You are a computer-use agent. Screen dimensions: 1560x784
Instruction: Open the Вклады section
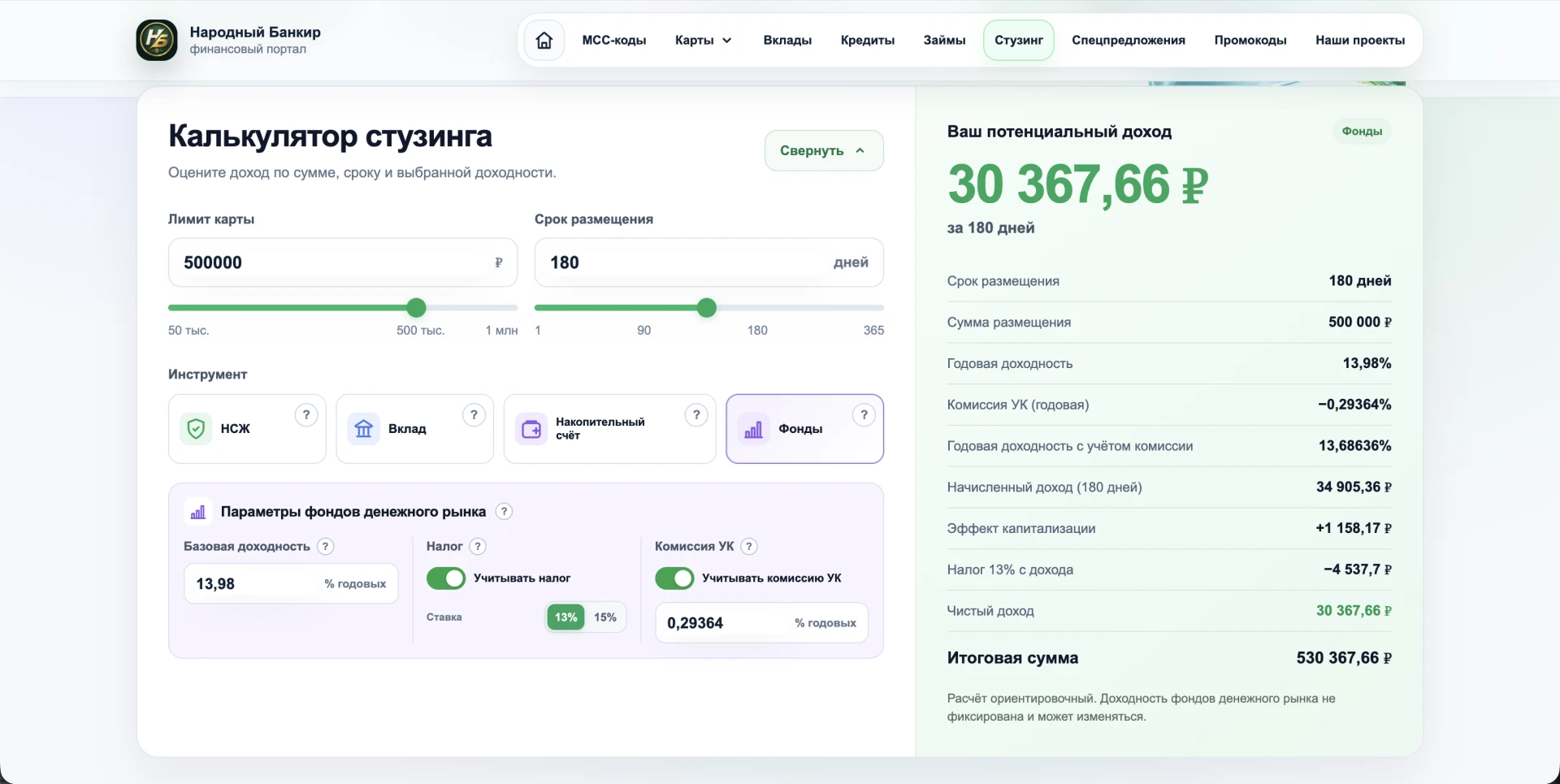(787, 40)
